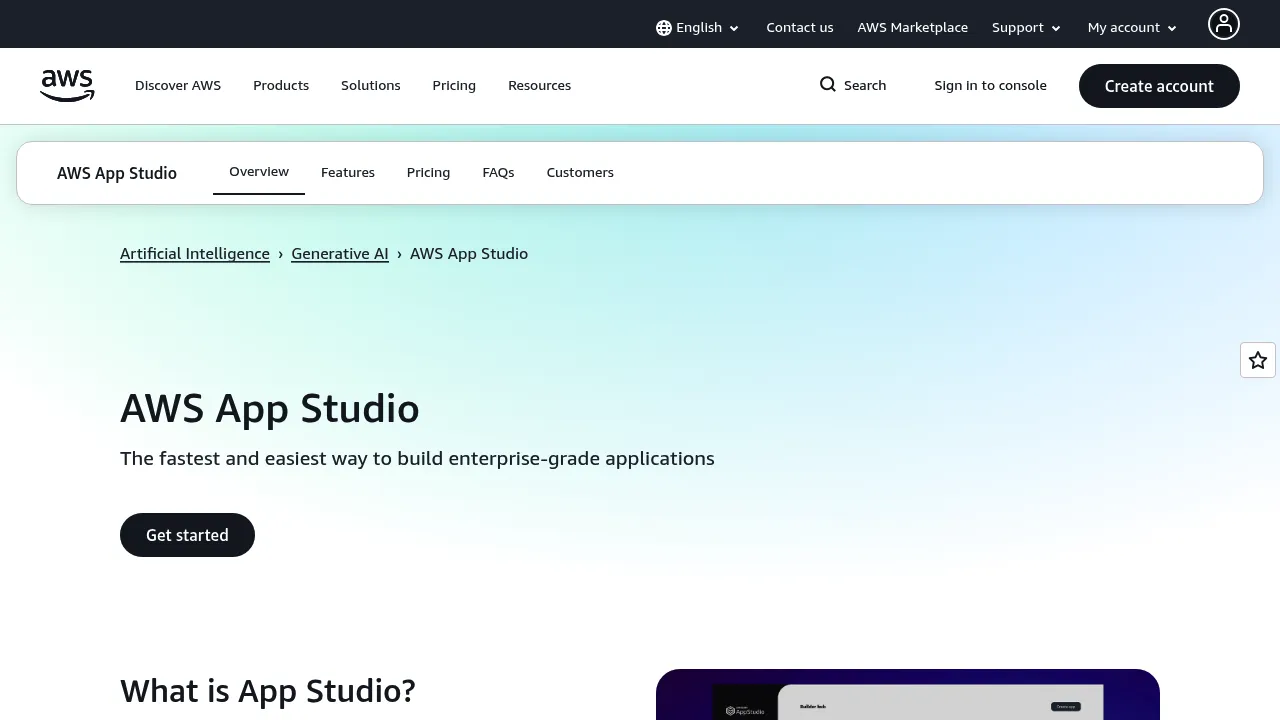Select the FAQs tab
This screenshot has width=1280, height=720.
(x=498, y=173)
